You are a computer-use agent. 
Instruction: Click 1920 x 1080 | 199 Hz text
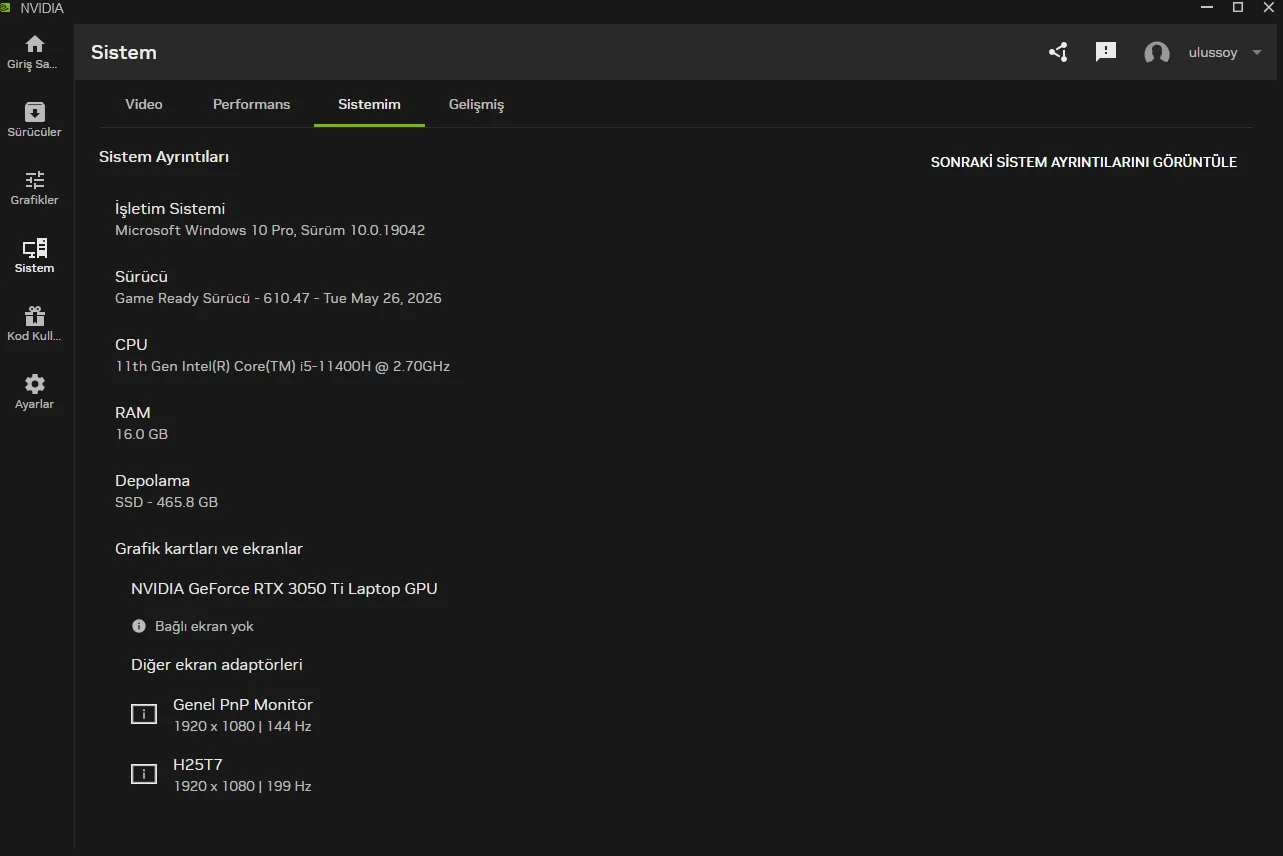click(242, 786)
